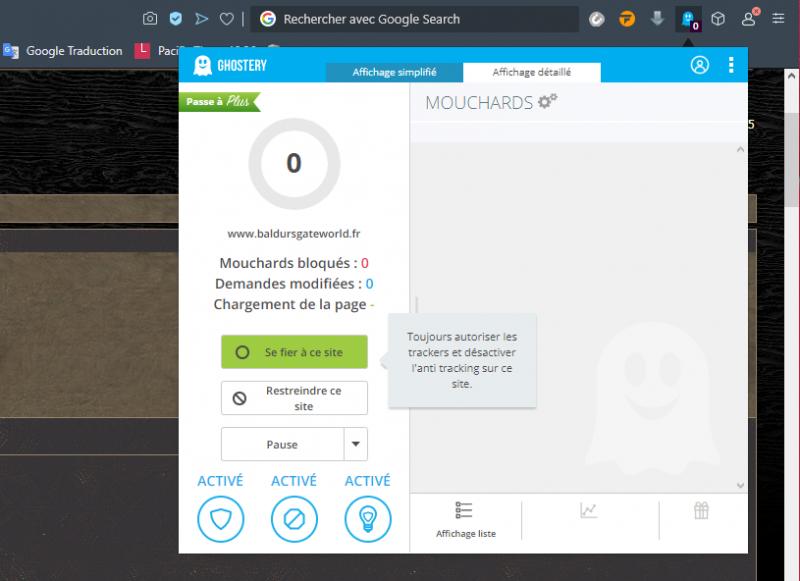
Task: Click the grey round extension icon
Action: [596, 19]
